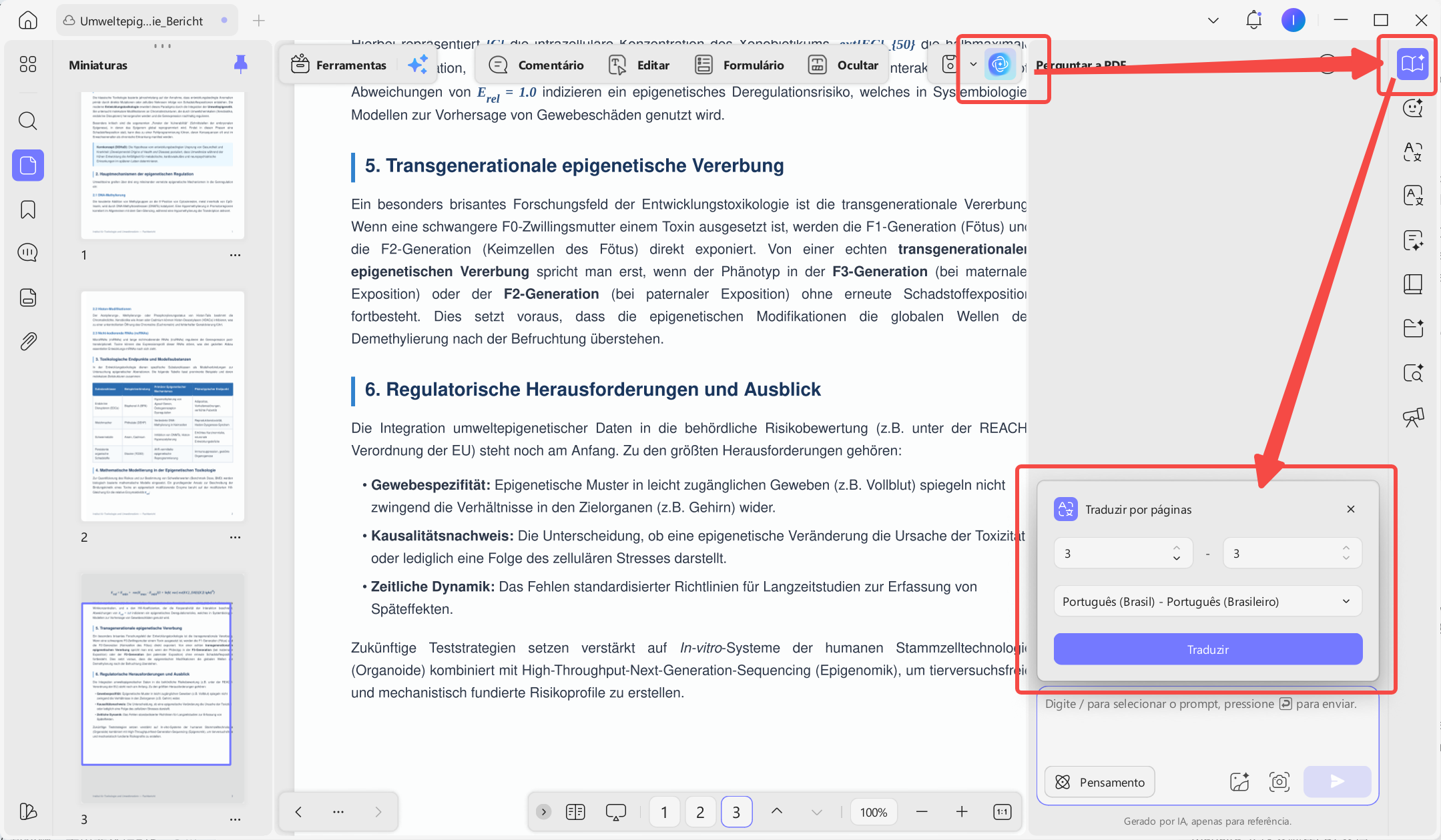1441x840 pixels.
Task: Open the AI search document icon
Action: [x=1413, y=372]
